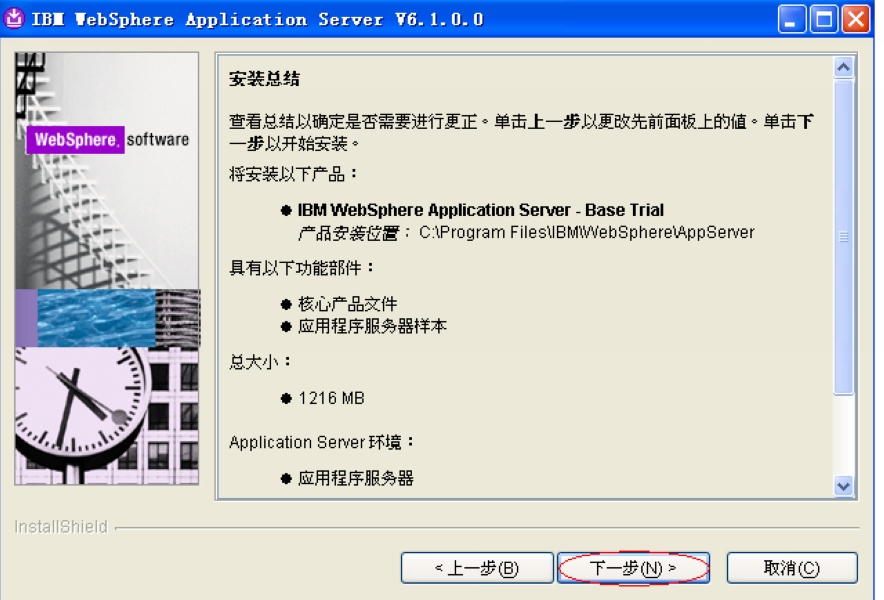884x600 pixels.
Task: Click the 下一步(N) button to continue
Action: pos(633,567)
